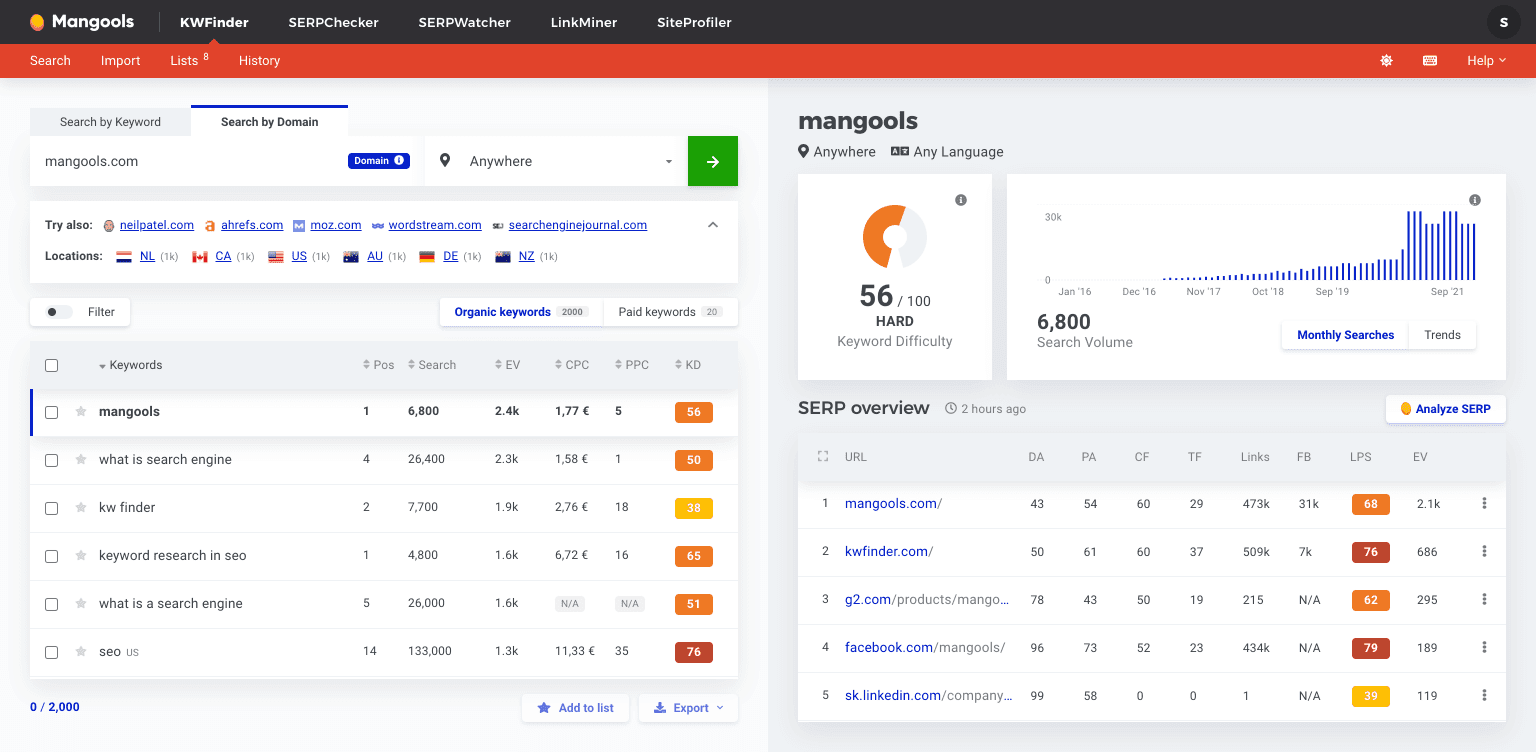This screenshot has width=1536, height=752.
Task: Open the SERPChecker menu item
Action: point(333,22)
